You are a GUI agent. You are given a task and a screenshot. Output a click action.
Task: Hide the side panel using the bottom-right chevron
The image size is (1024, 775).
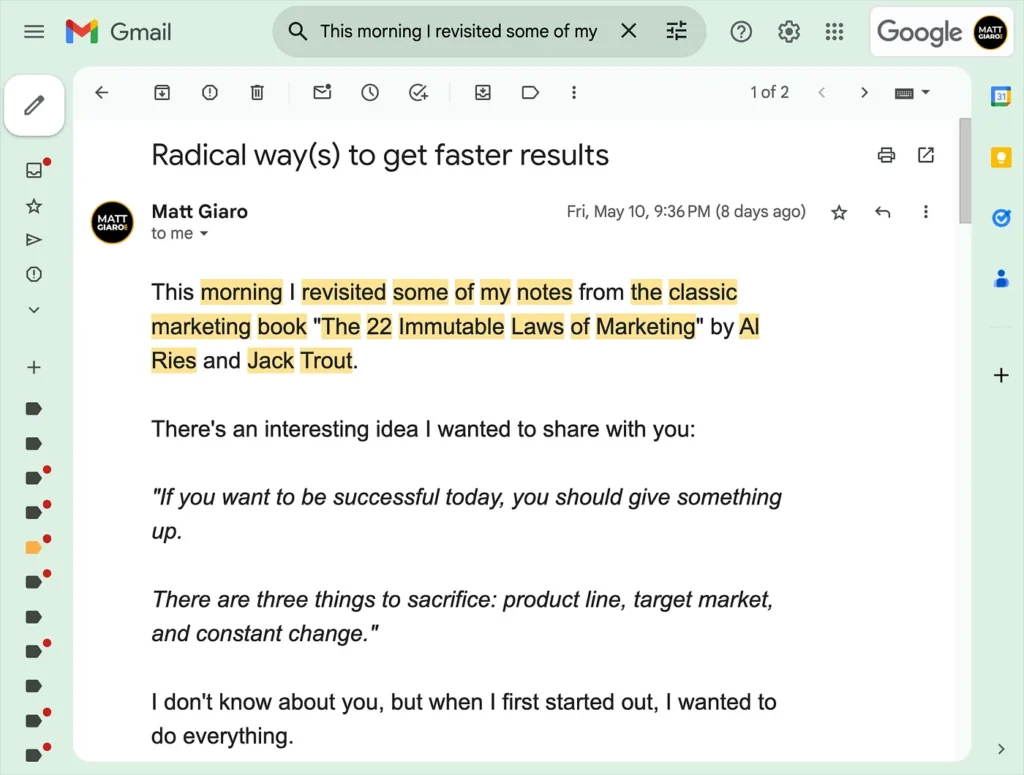click(1001, 748)
